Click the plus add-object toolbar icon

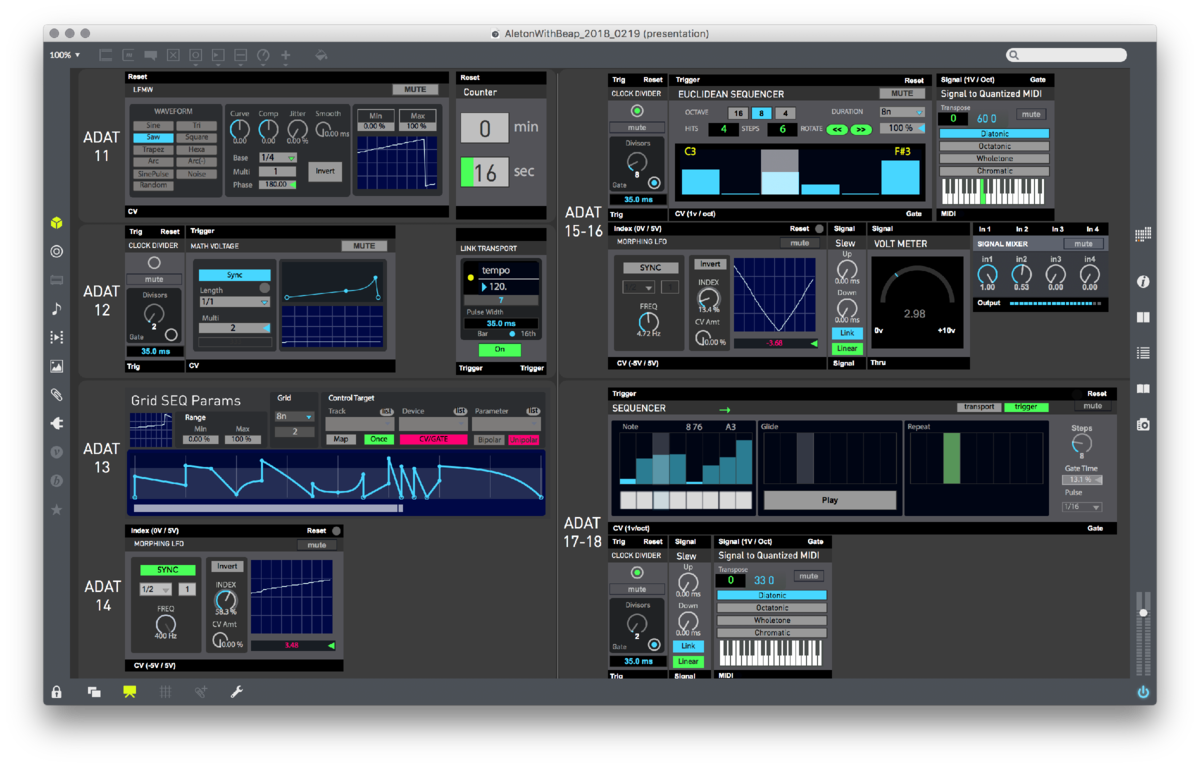click(x=286, y=56)
